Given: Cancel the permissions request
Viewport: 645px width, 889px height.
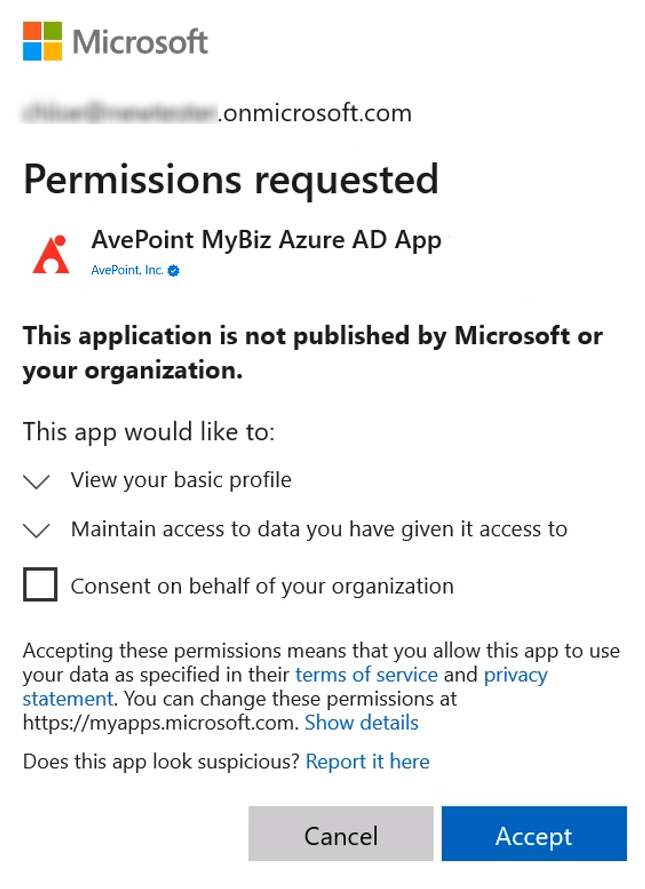Looking at the screenshot, I should (340, 834).
